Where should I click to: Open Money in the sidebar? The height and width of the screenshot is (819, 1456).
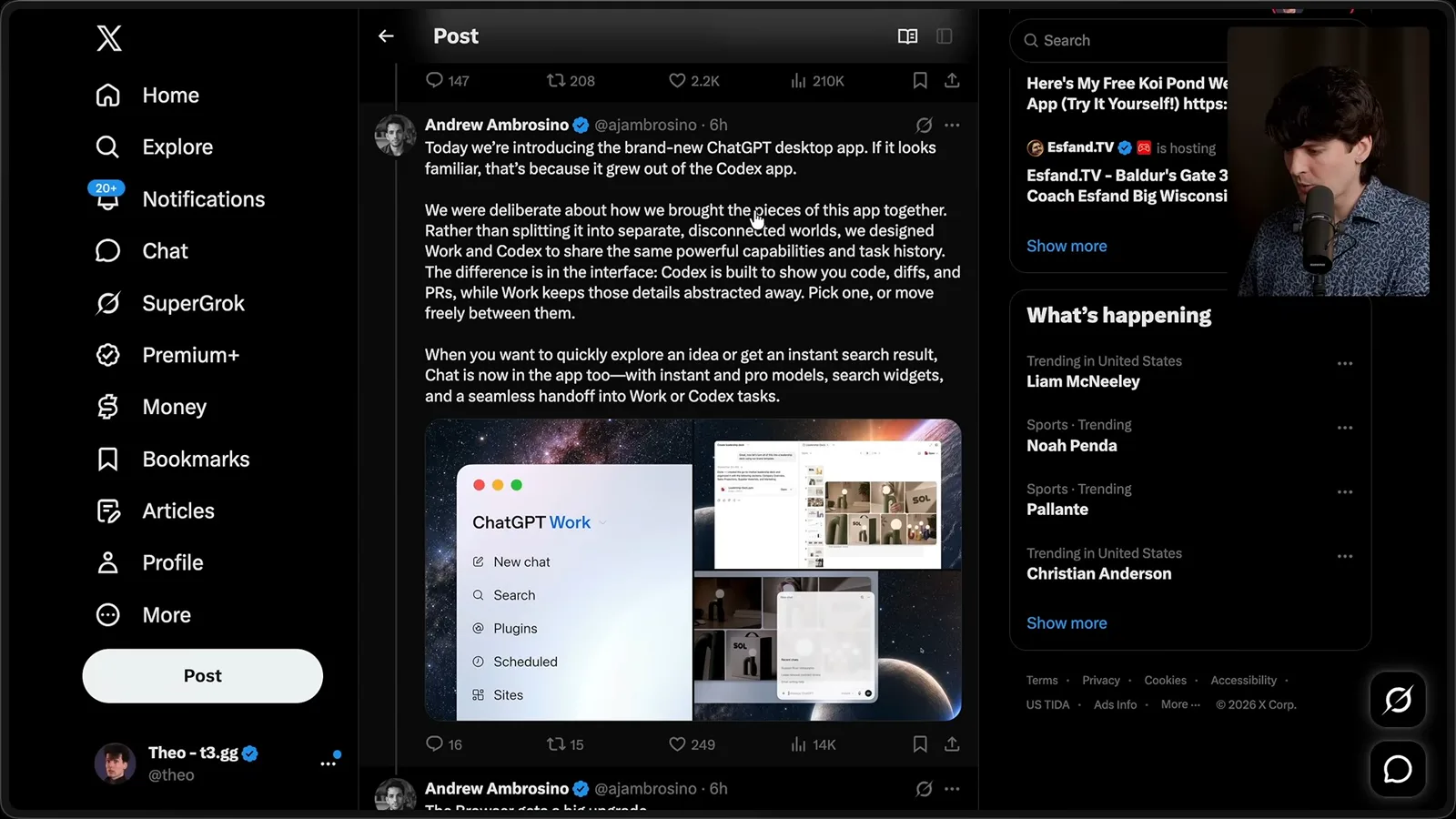pos(152,408)
